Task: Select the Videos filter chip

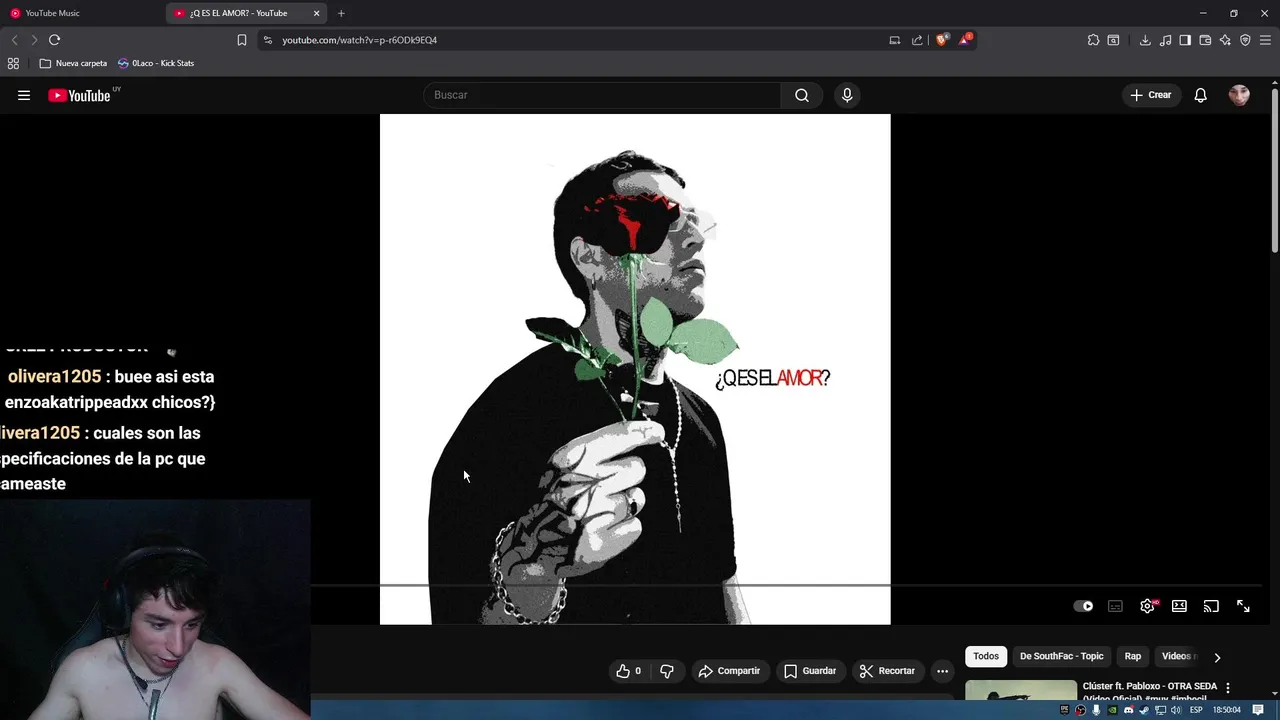Action: 1176,656
